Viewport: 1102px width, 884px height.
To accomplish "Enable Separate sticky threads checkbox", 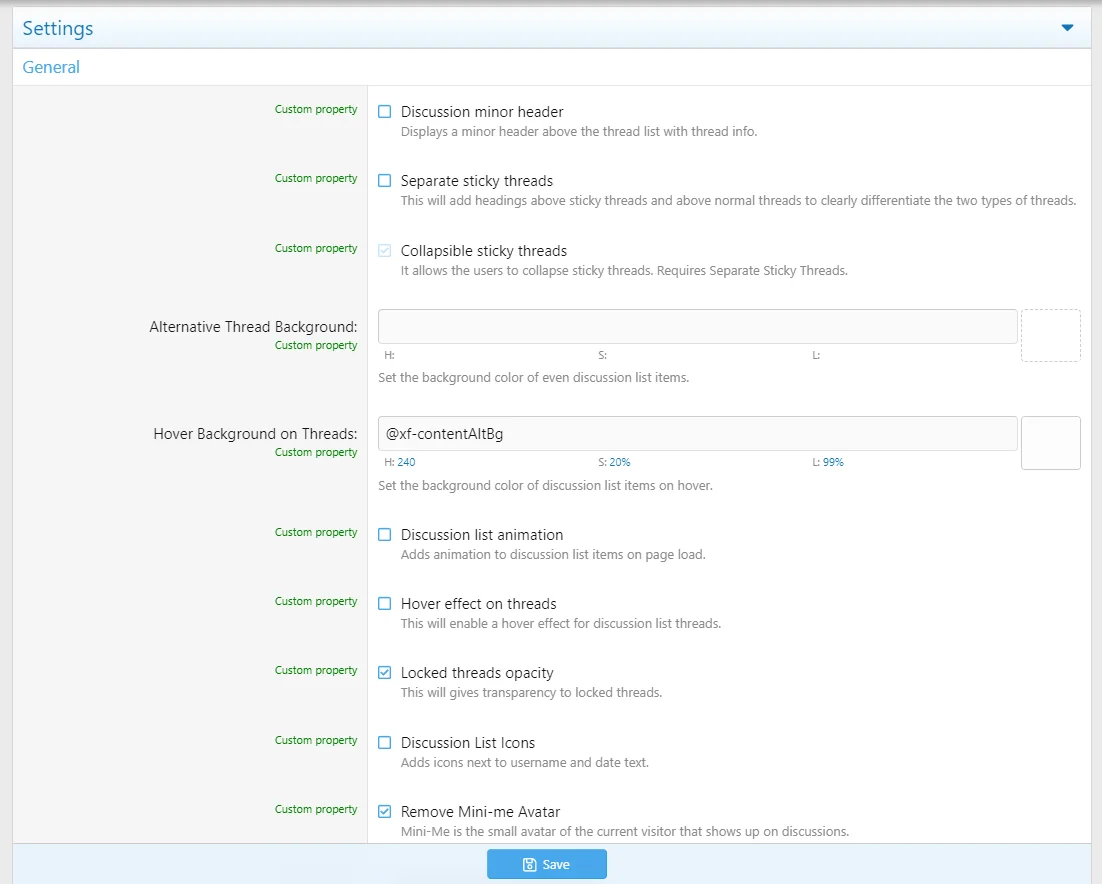I will click(x=385, y=181).
